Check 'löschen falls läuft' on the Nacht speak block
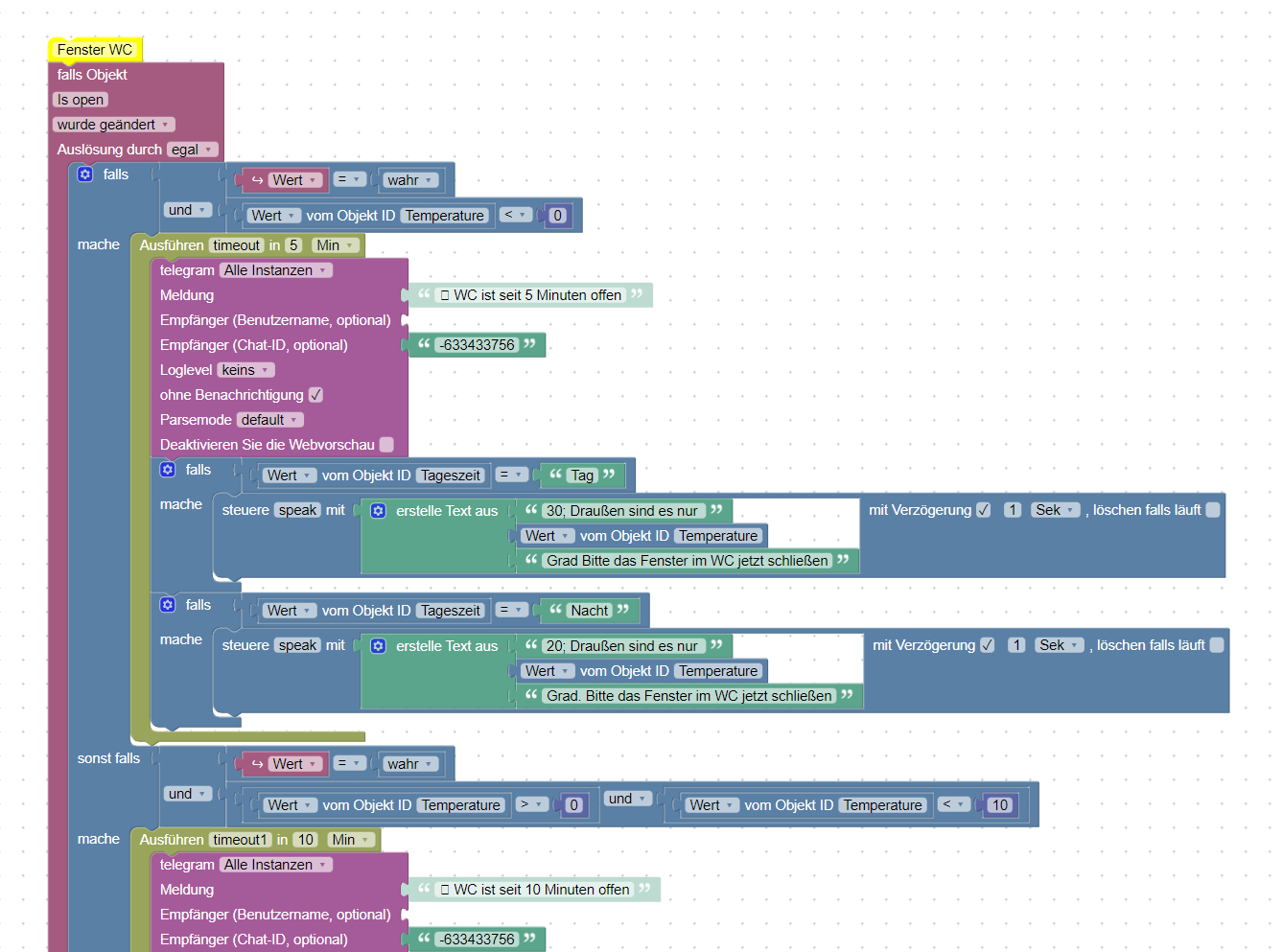 coord(1217,645)
